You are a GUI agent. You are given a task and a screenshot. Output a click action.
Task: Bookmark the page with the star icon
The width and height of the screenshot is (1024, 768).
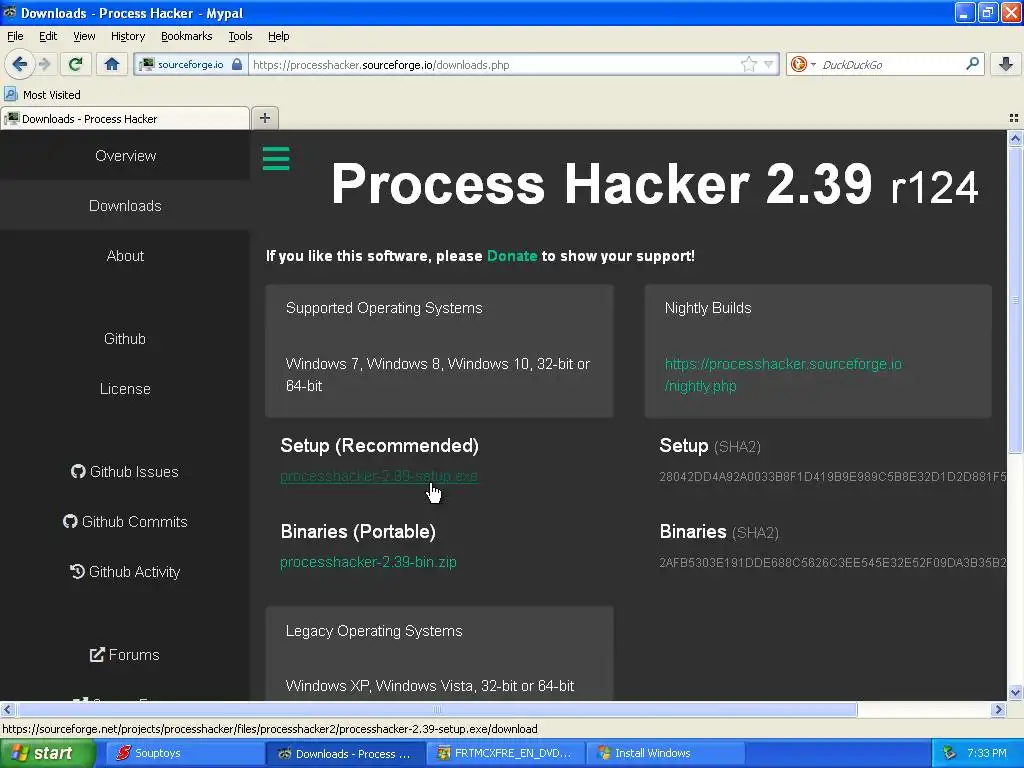coord(748,64)
